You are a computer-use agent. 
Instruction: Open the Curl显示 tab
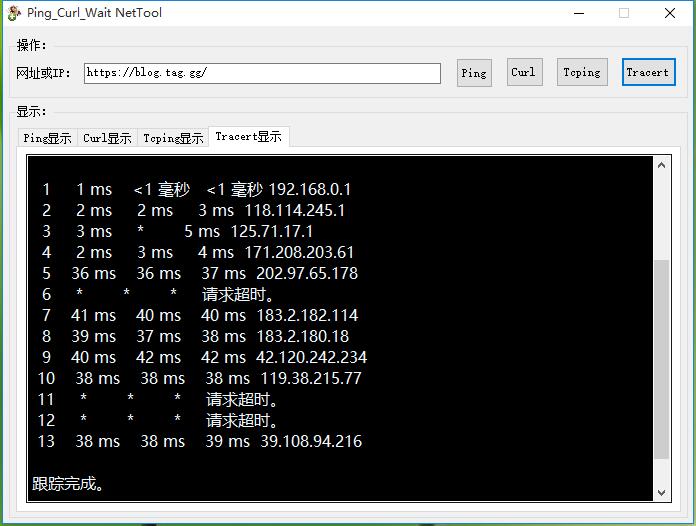pos(107,138)
